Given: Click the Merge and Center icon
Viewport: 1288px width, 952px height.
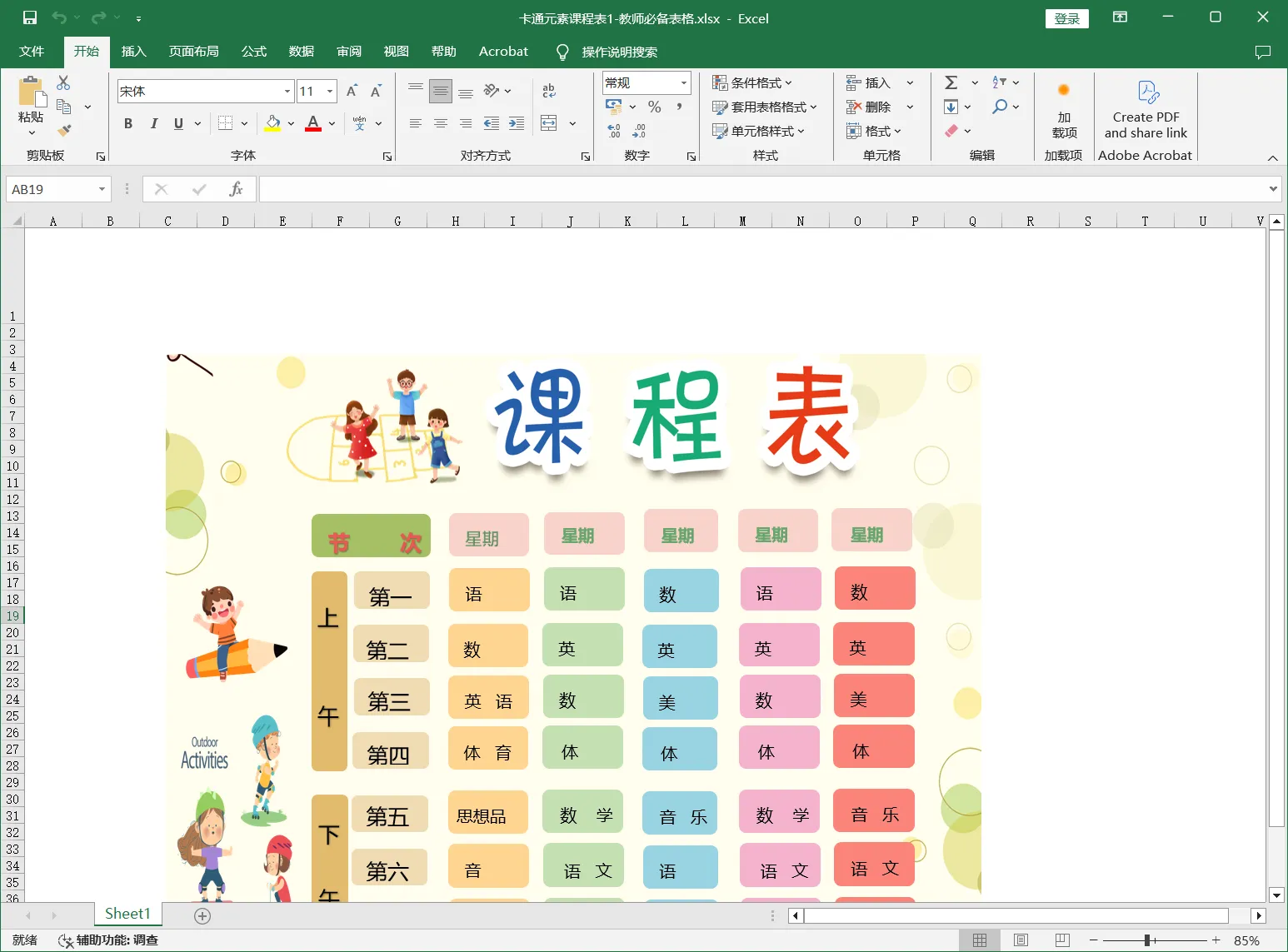Looking at the screenshot, I should [549, 123].
